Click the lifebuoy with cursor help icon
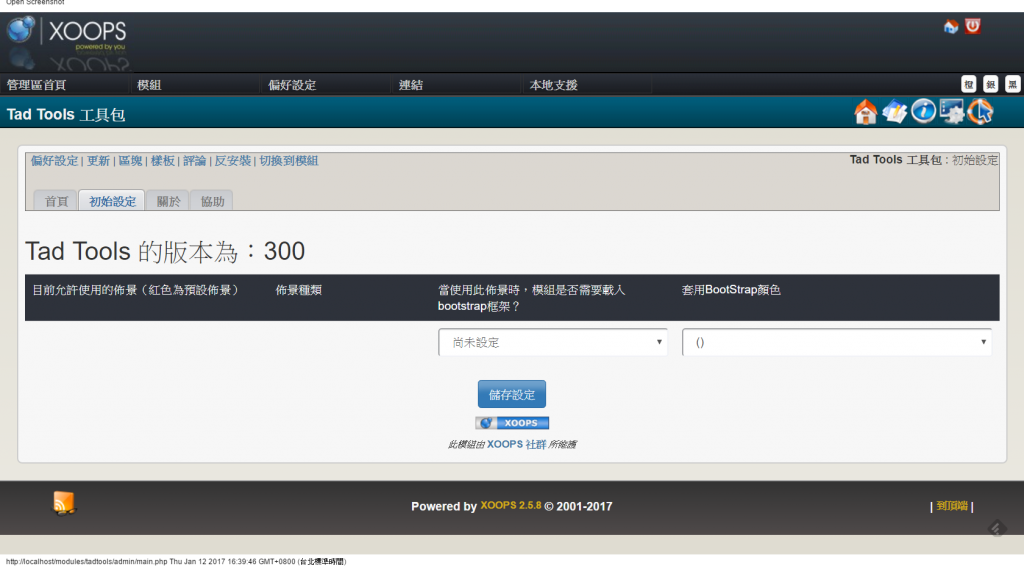Viewport: 1024px width, 566px height. [x=981, y=112]
